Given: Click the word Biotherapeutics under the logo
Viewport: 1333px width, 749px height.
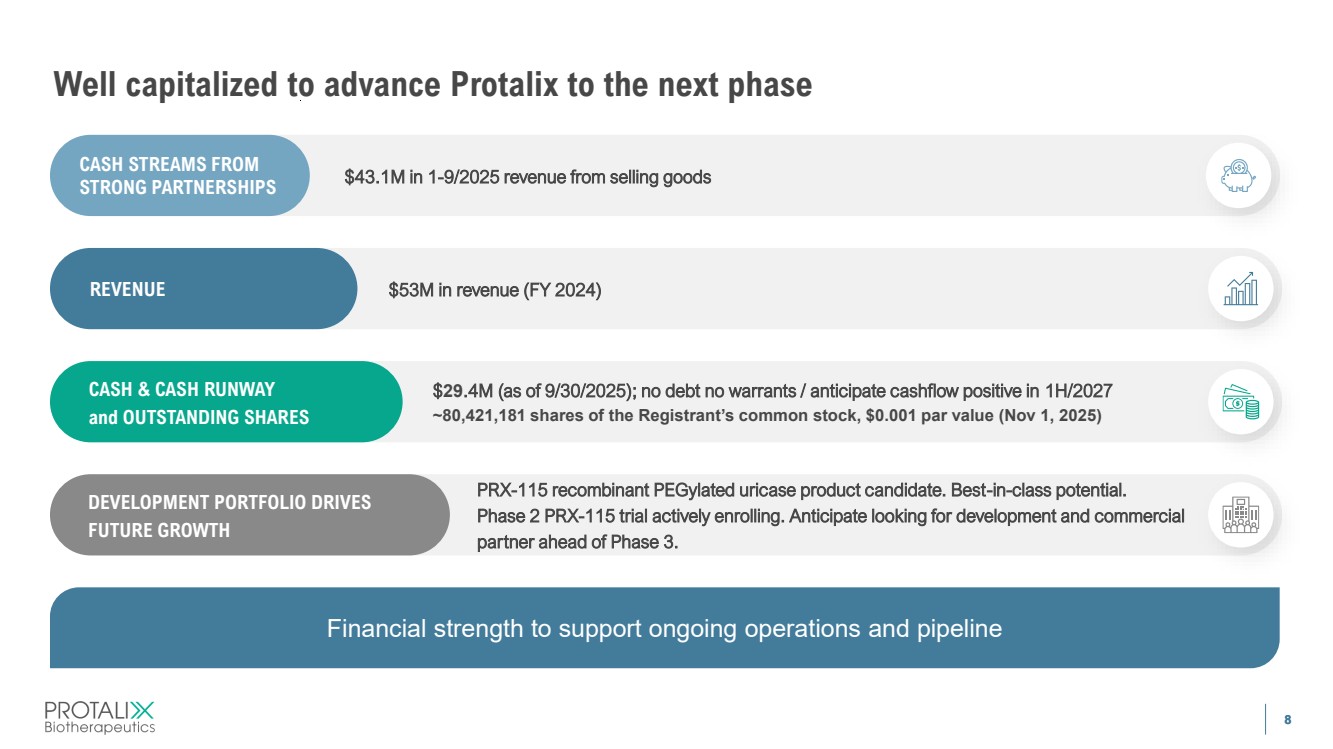Looking at the screenshot, I should coord(100,728).
